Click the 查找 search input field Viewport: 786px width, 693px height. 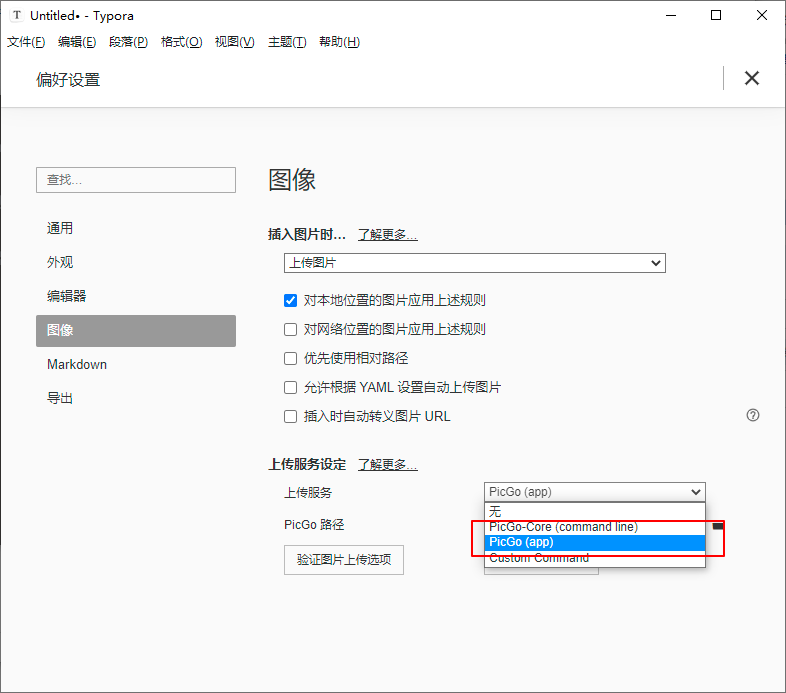136,180
